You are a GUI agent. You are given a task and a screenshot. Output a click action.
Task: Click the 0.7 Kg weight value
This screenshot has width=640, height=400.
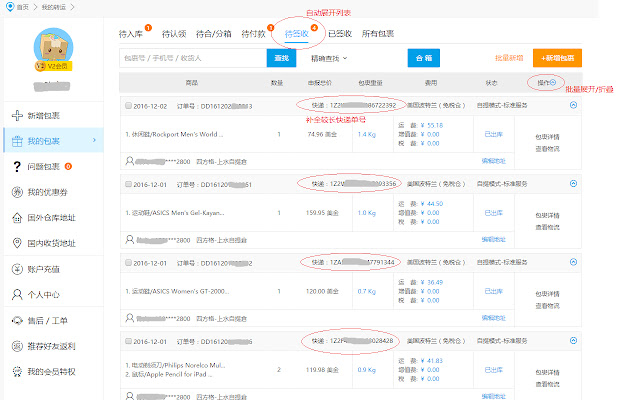pyautogui.click(x=367, y=291)
